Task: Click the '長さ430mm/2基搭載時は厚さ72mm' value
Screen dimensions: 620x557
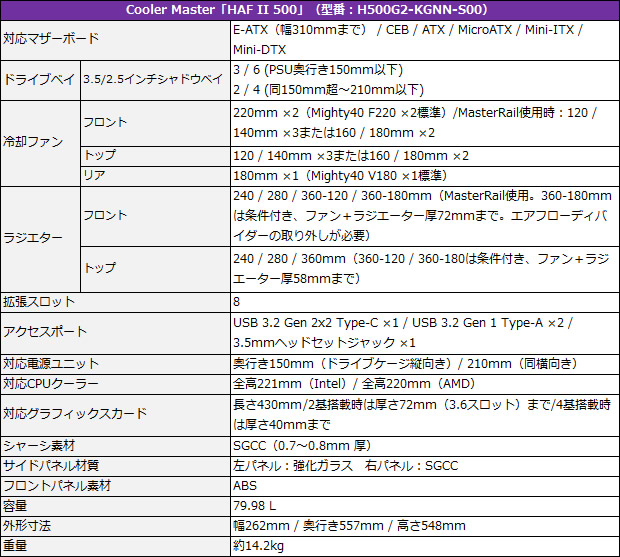Action: (x=425, y=415)
